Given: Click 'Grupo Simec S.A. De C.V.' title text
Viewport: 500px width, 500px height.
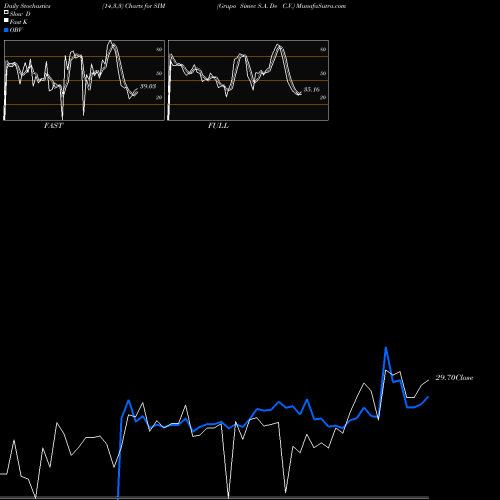Looking at the screenshot, I should pyautogui.click(x=256, y=6).
